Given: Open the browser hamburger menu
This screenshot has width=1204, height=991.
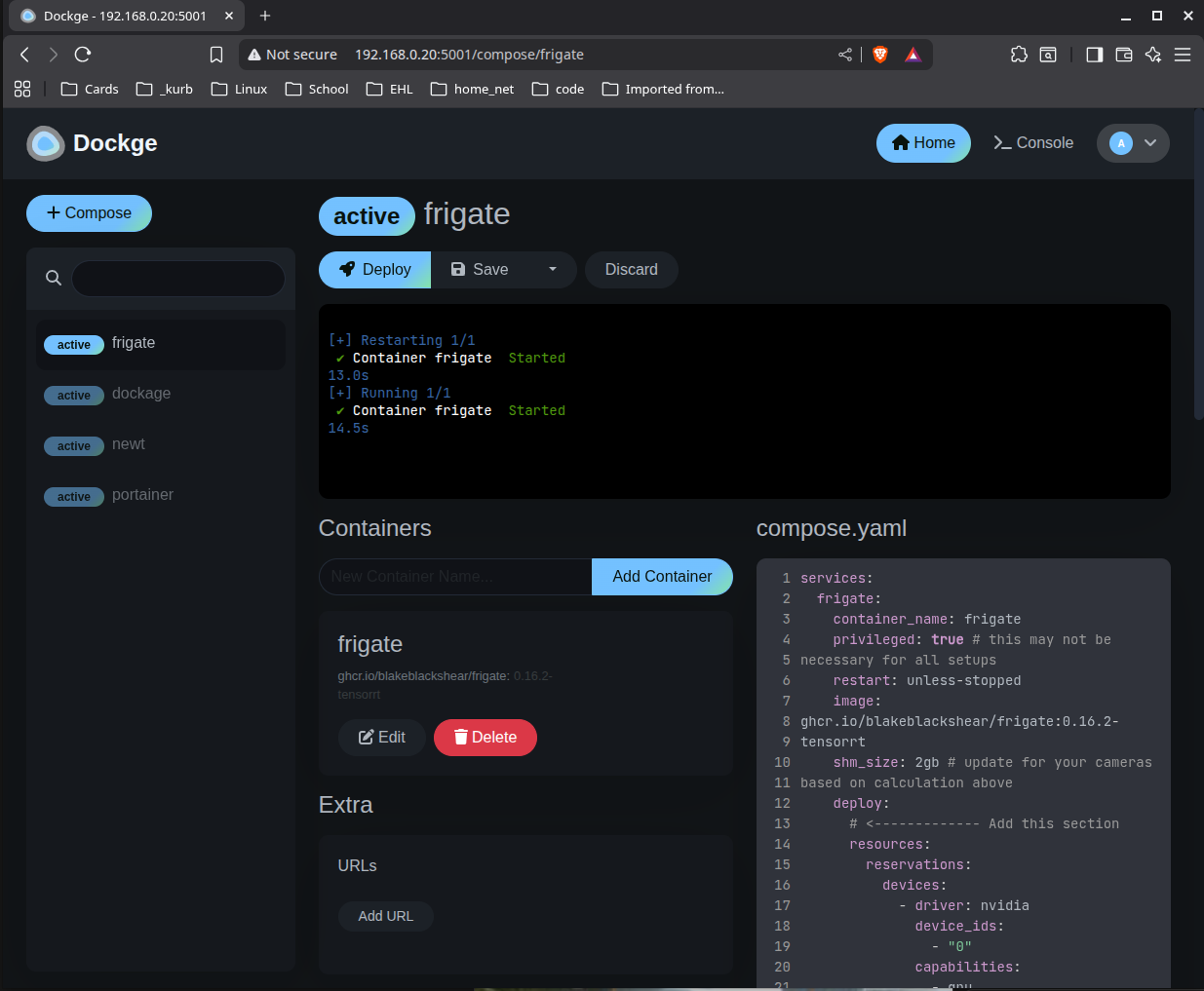Looking at the screenshot, I should (x=1183, y=55).
